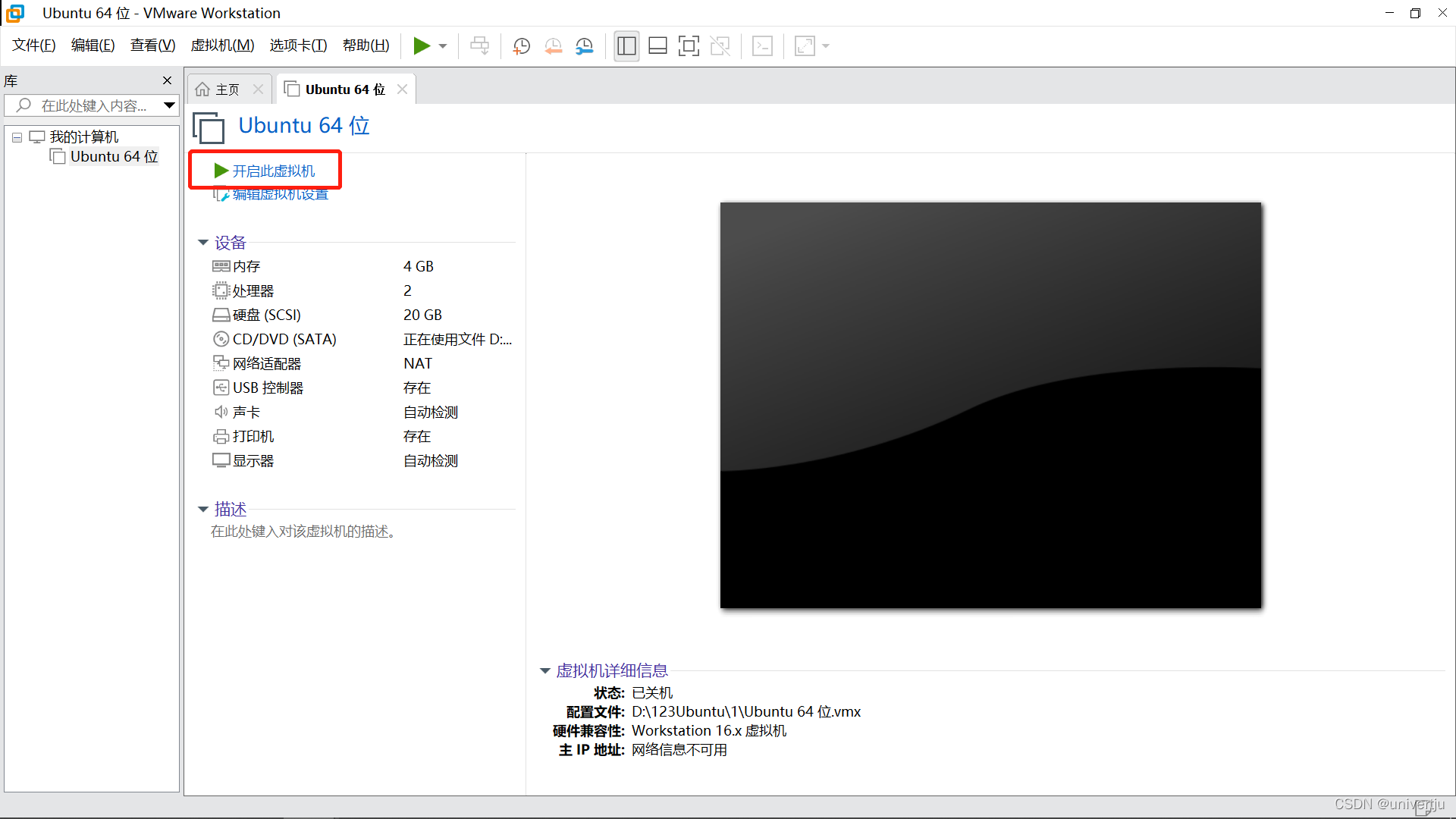
Task: Collapse the 描述 description section
Action: [x=203, y=509]
